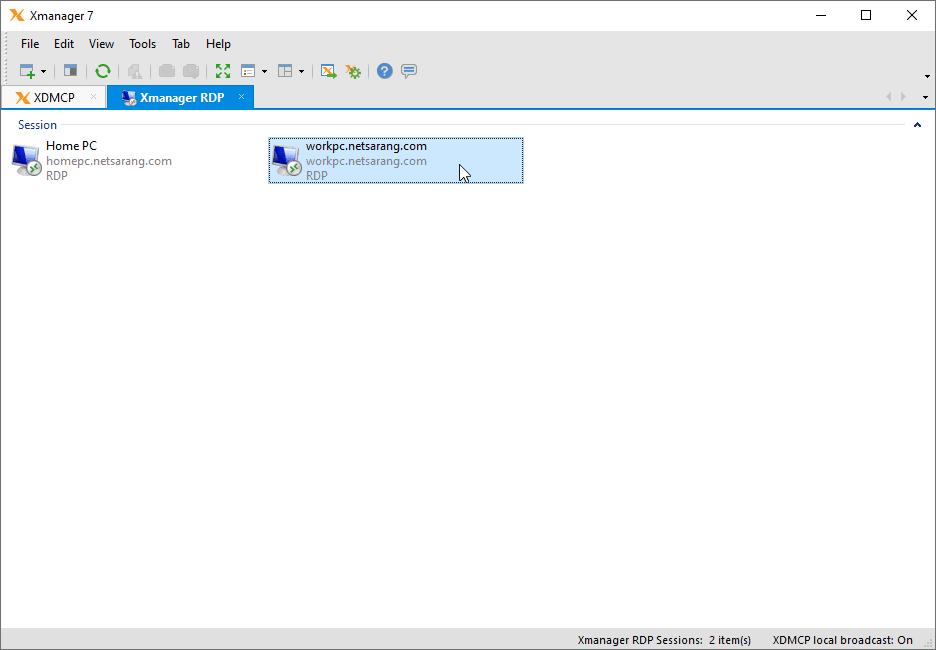Image resolution: width=936 pixels, height=650 pixels.
Task: Click the tab layout arrangement icon
Action: coord(285,72)
